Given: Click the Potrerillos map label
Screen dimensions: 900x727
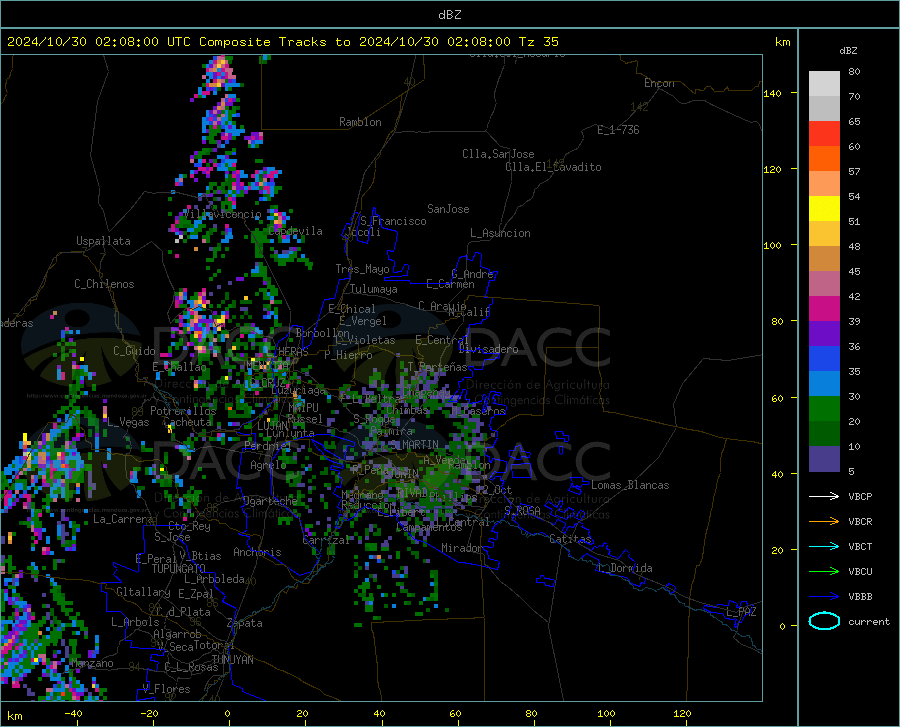Looking at the screenshot, I should 183,411.
